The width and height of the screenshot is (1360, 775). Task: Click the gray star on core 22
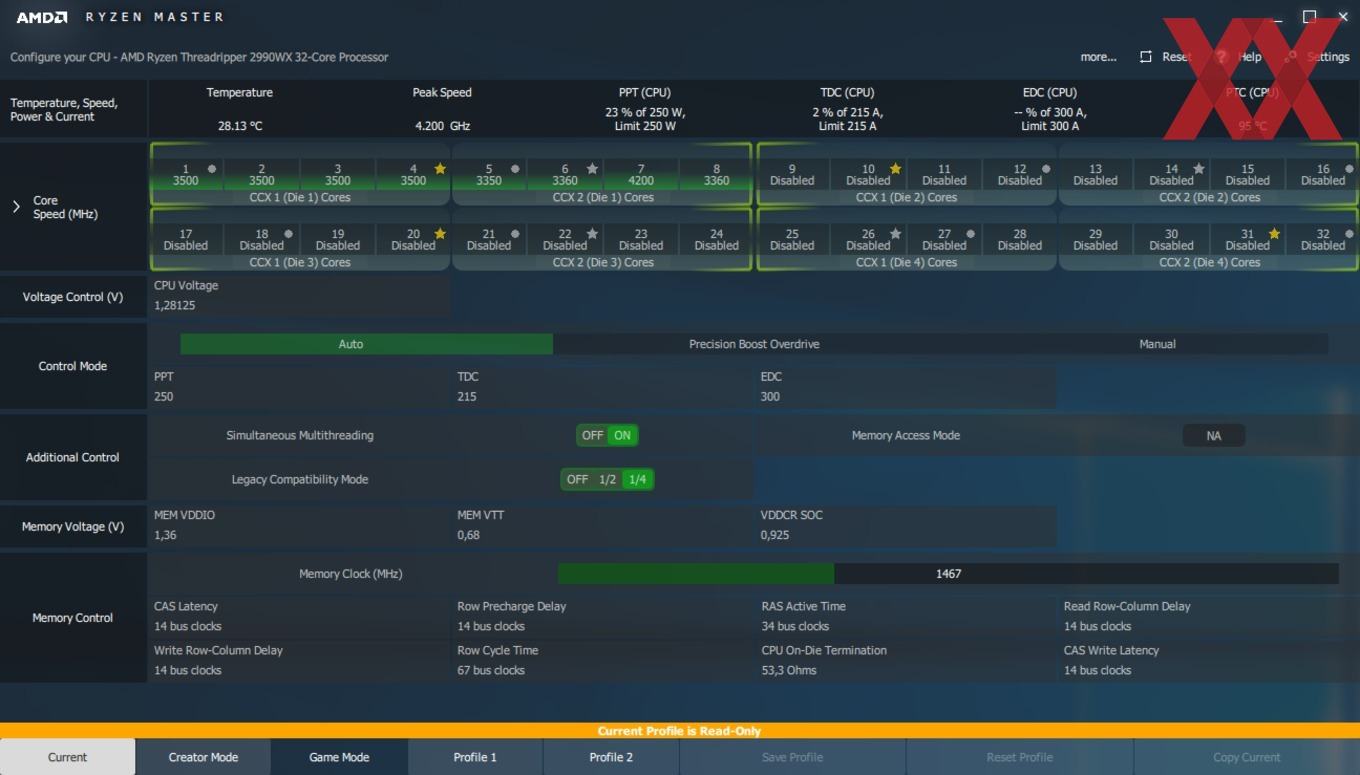pos(592,234)
